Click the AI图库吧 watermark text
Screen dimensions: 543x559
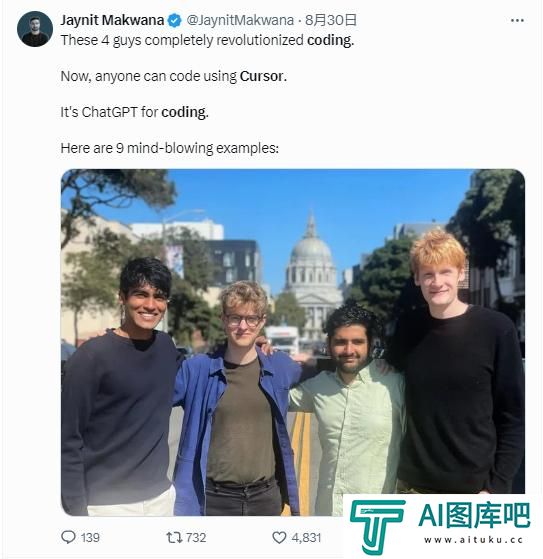point(474,515)
